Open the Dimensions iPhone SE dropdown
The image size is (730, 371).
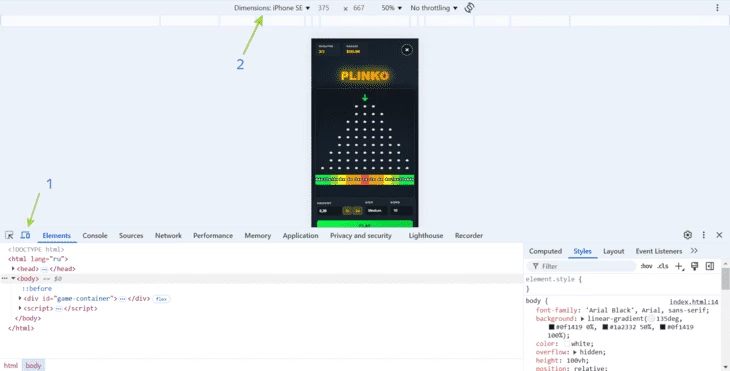coord(272,8)
